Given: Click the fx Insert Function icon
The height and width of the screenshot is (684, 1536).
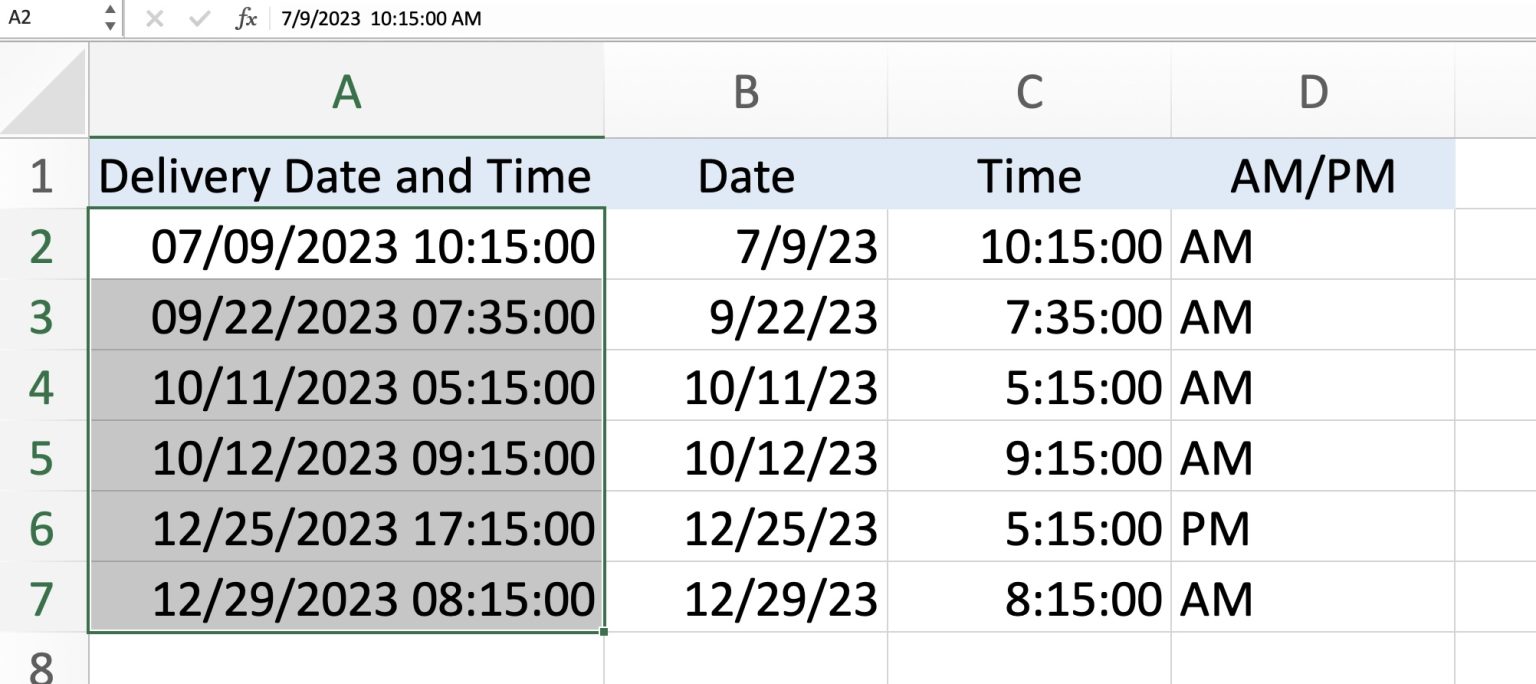Looking at the screenshot, I should coord(246,18).
